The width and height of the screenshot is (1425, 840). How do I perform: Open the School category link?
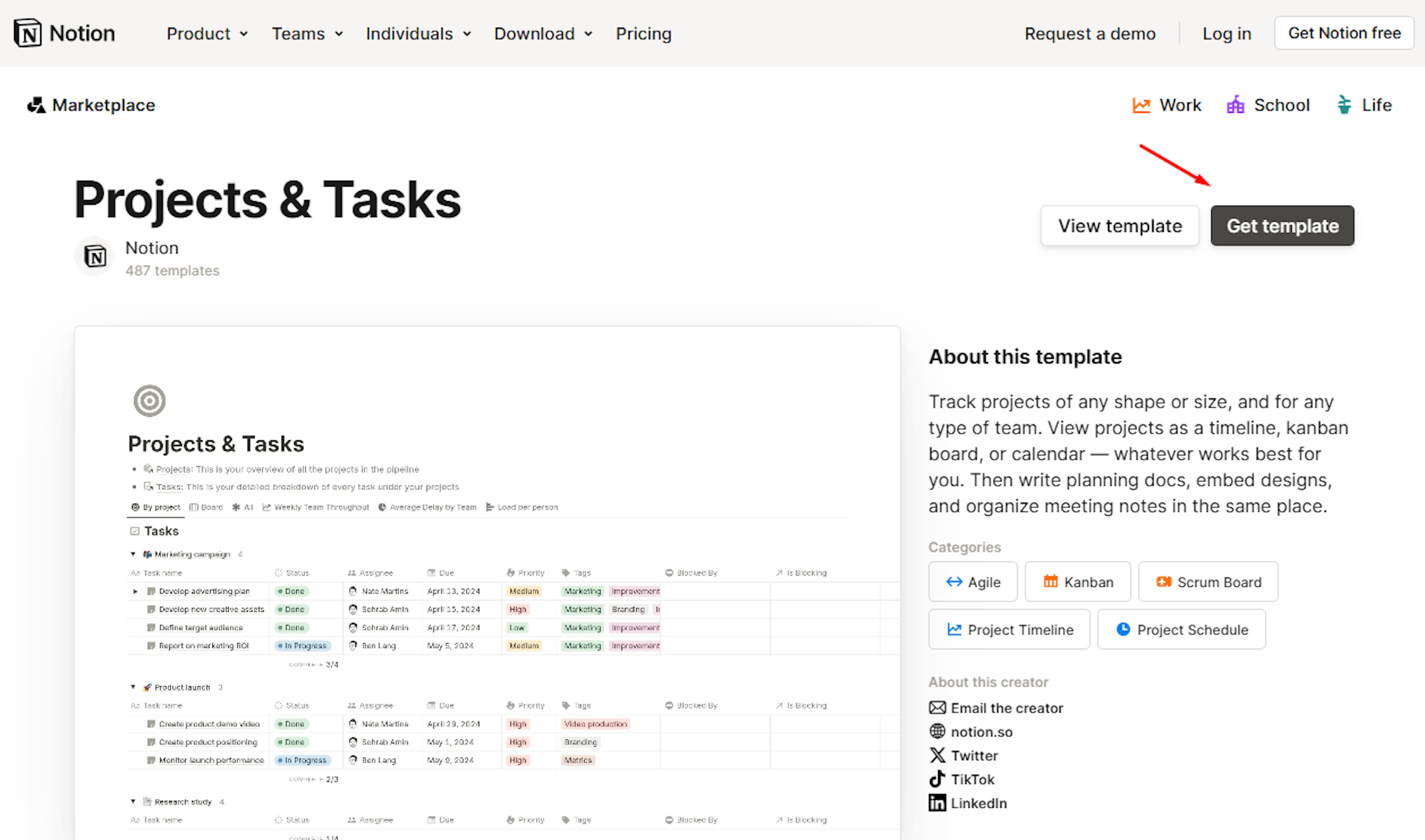tap(1268, 105)
